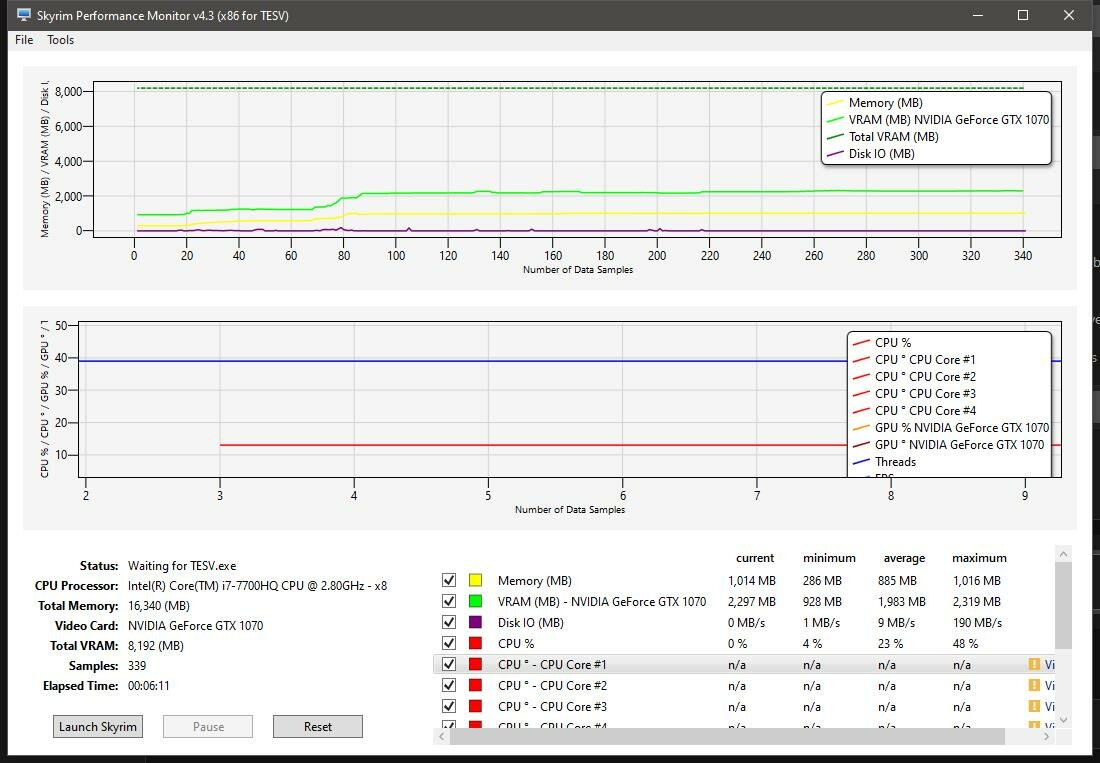Click the Reset button
This screenshot has width=1100, height=763.
coord(318,727)
